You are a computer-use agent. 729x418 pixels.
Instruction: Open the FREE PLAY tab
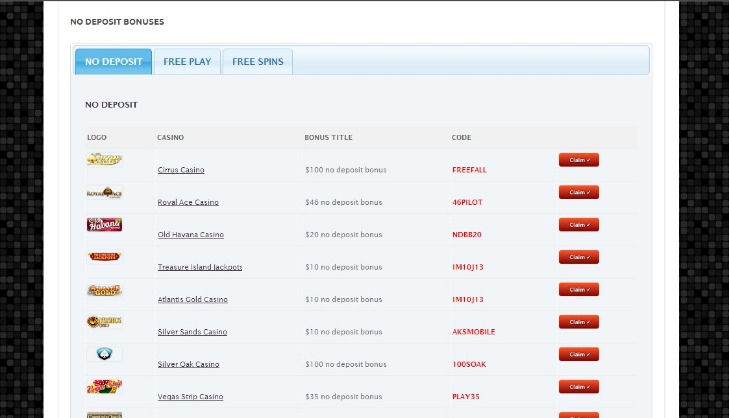(x=187, y=61)
